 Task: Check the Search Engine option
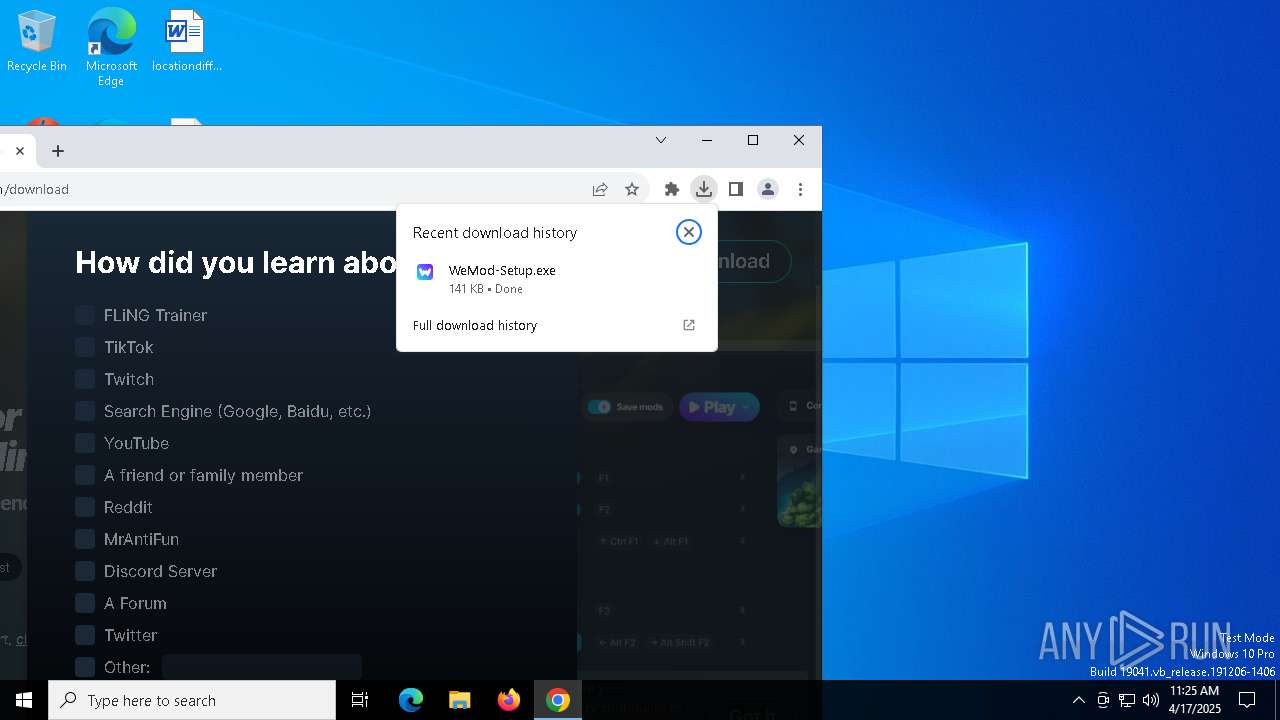click(85, 411)
